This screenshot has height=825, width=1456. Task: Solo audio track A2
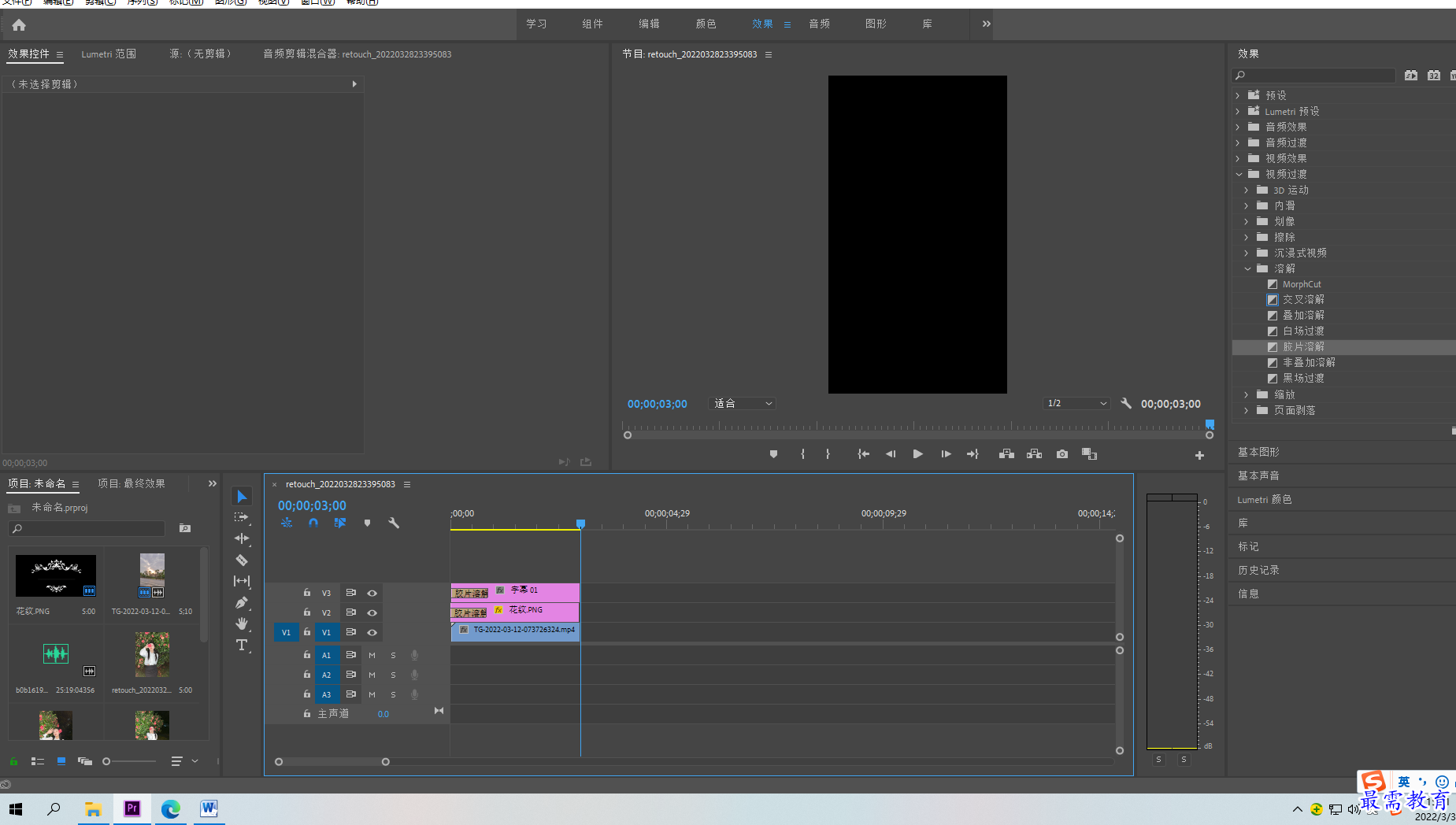pyautogui.click(x=393, y=675)
